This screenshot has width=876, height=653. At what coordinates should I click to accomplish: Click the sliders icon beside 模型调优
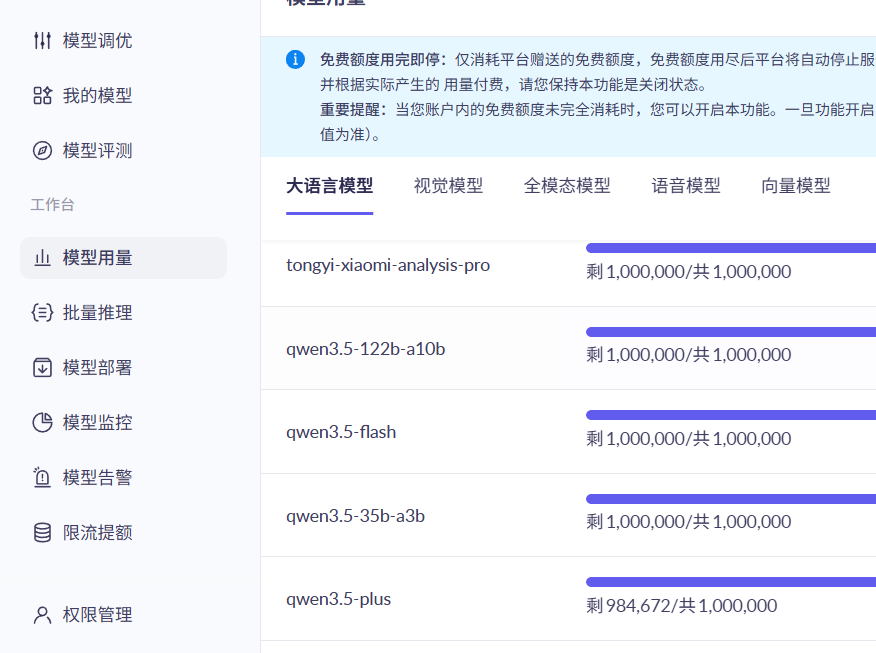pos(42,41)
